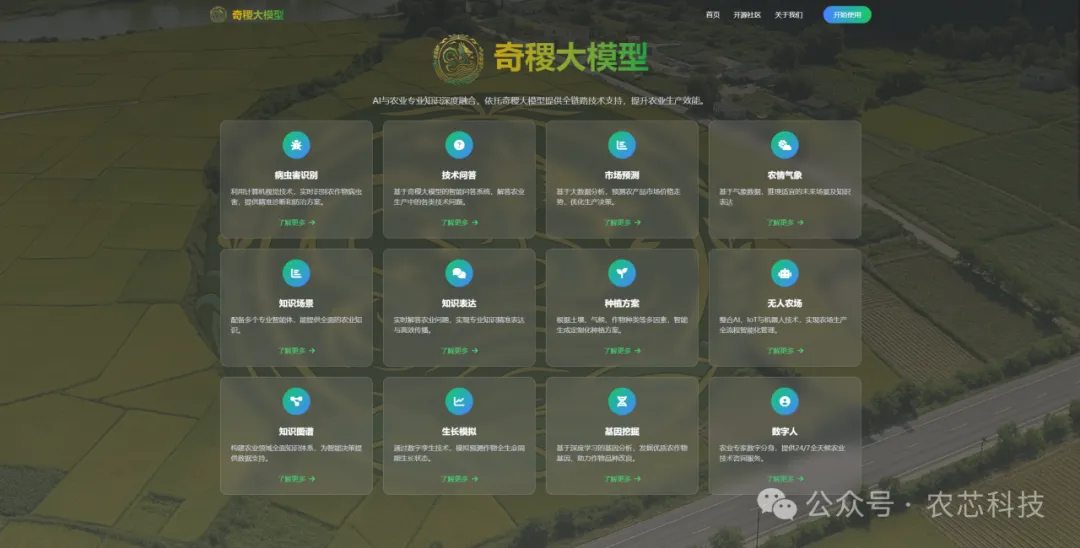Click the bar chart icon above 市场预测
The image size is (1080, 548).
(x=622, y=145)
